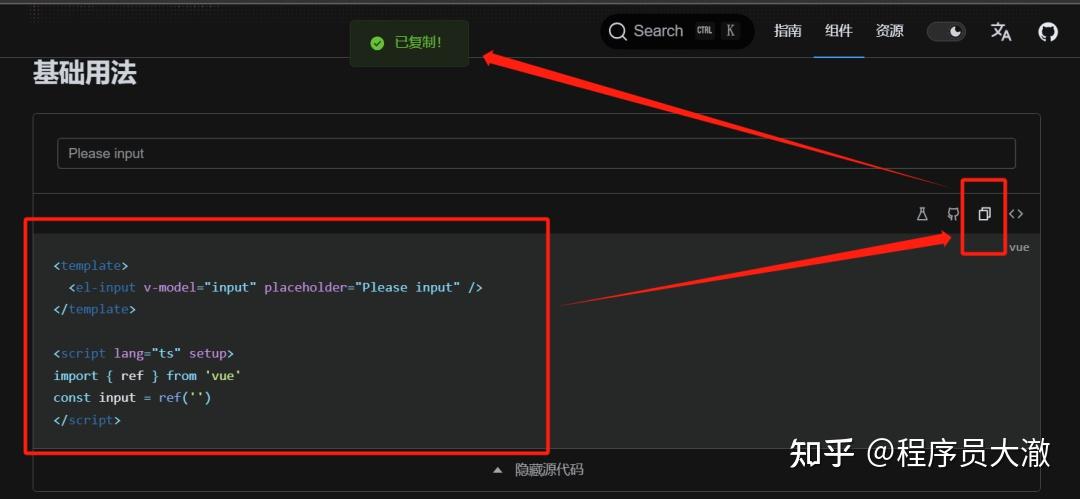Collapse code with 隐藏源代码 button
Image resolution: width=1080 pixels, height=499 pixels.
(538, 470)
